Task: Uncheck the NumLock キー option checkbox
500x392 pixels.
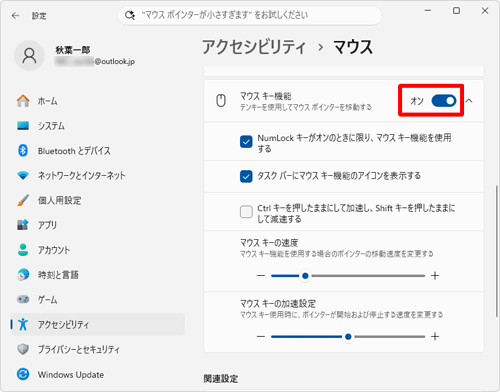Action: pos(246,142)
